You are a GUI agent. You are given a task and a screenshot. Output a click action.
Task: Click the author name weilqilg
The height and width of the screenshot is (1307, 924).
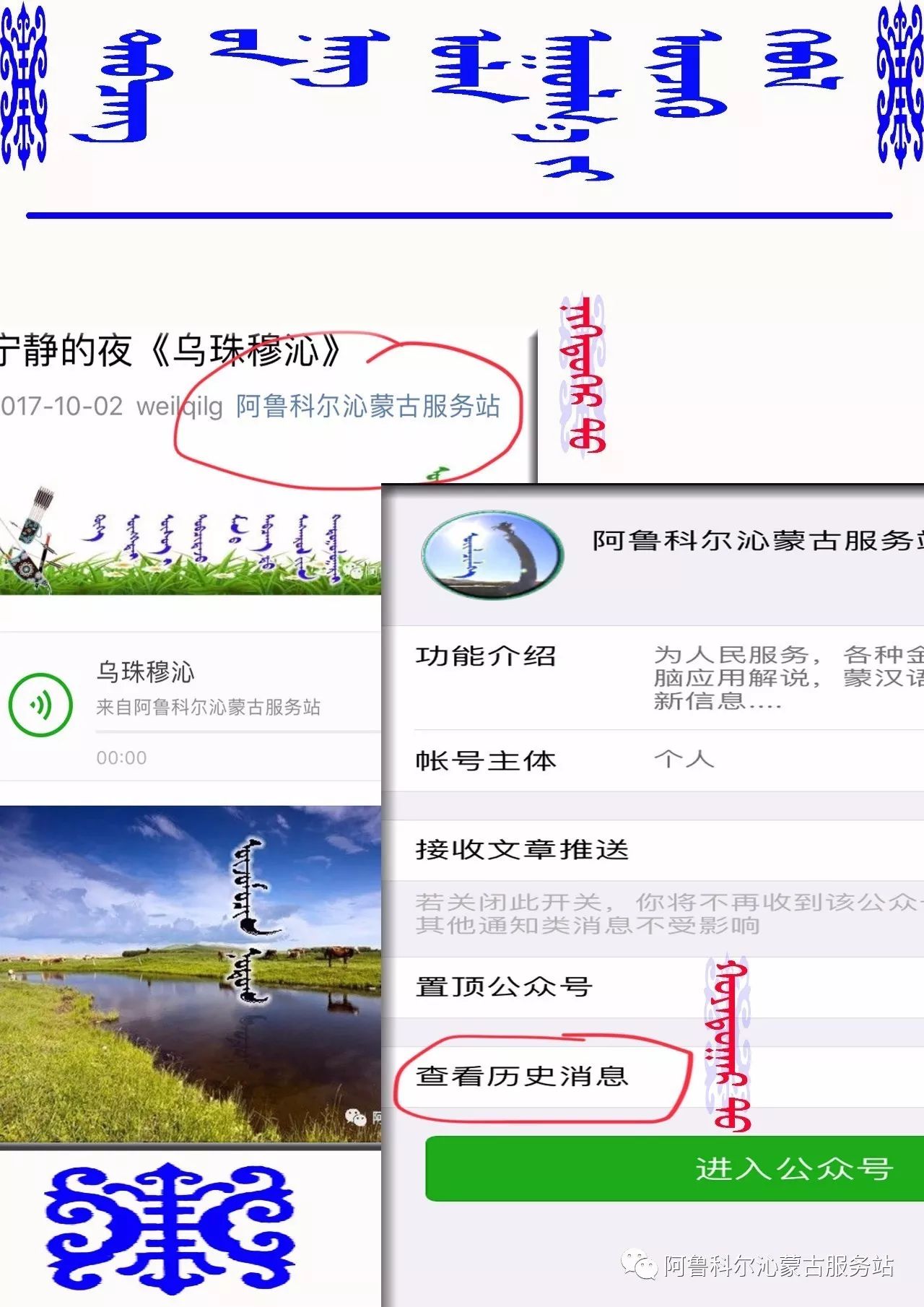[x=180, y=407]
